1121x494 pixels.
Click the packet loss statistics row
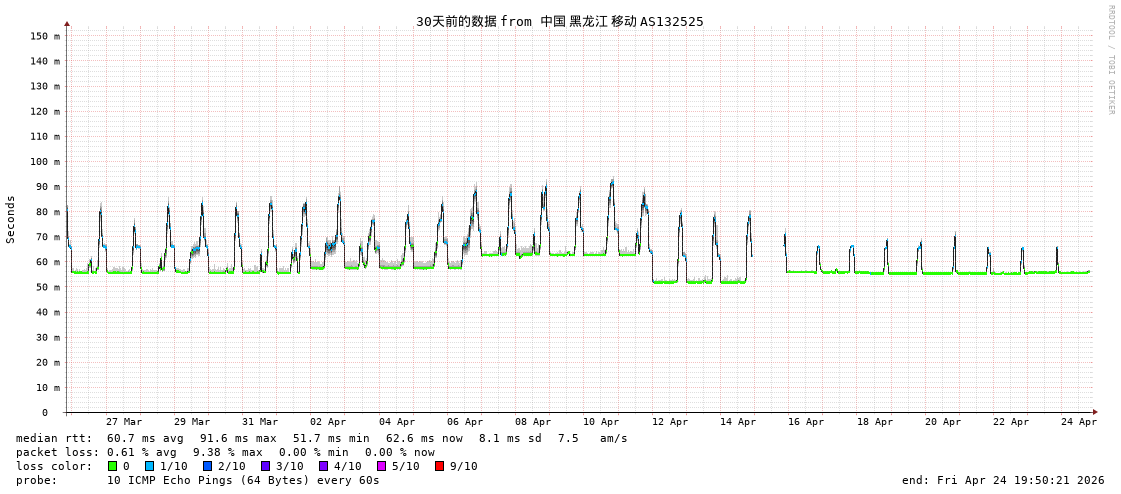click(225, 452)
